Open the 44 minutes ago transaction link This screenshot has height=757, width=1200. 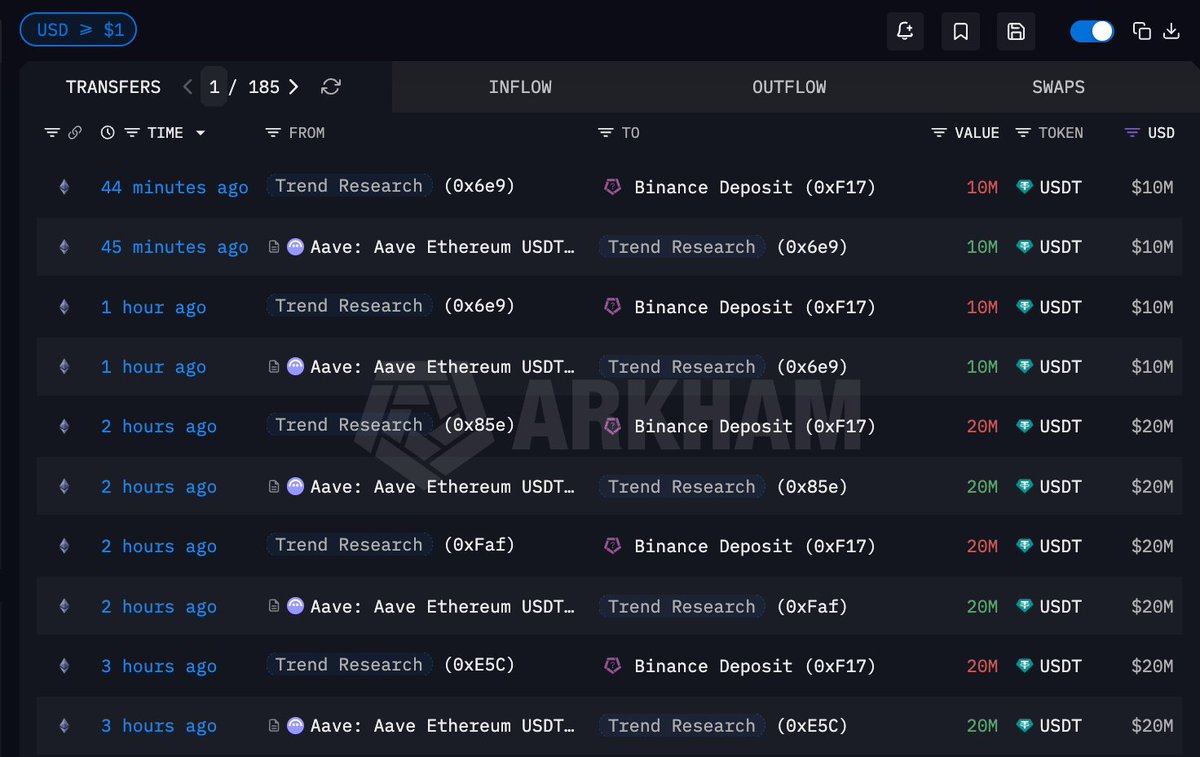click(x=175, y=187)
